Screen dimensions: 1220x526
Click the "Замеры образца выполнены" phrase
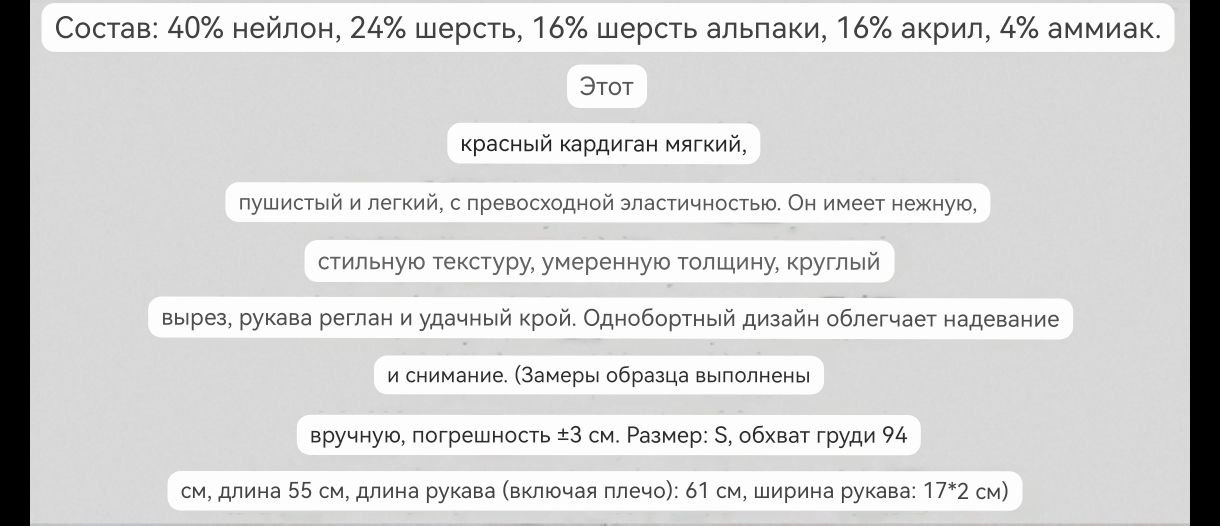[666, 377]
